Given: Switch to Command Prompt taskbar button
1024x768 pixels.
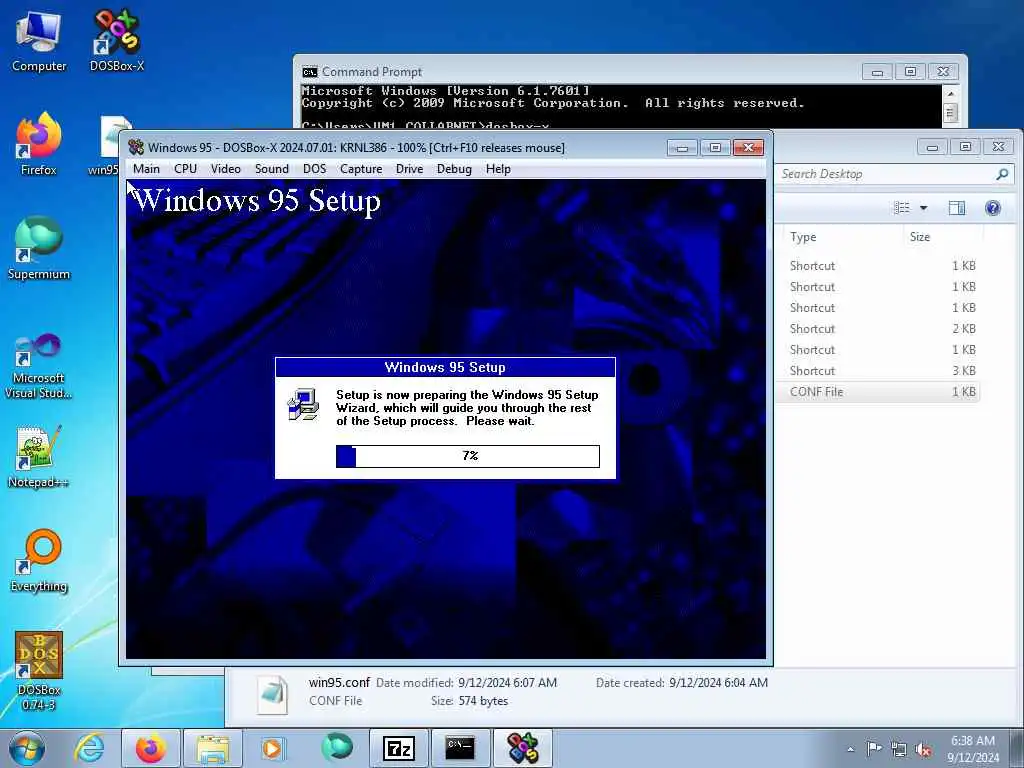Looking at the screenshot, I should point(460,748).
